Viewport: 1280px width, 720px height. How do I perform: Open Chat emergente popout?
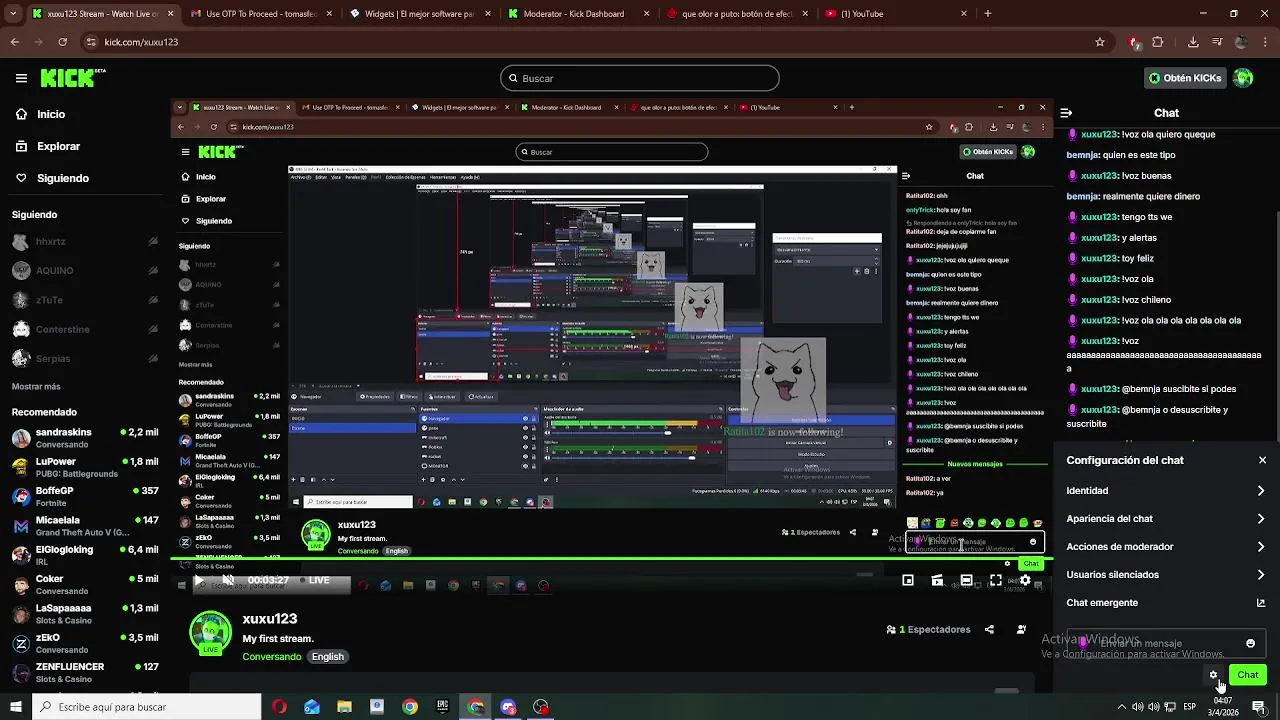1166,603
